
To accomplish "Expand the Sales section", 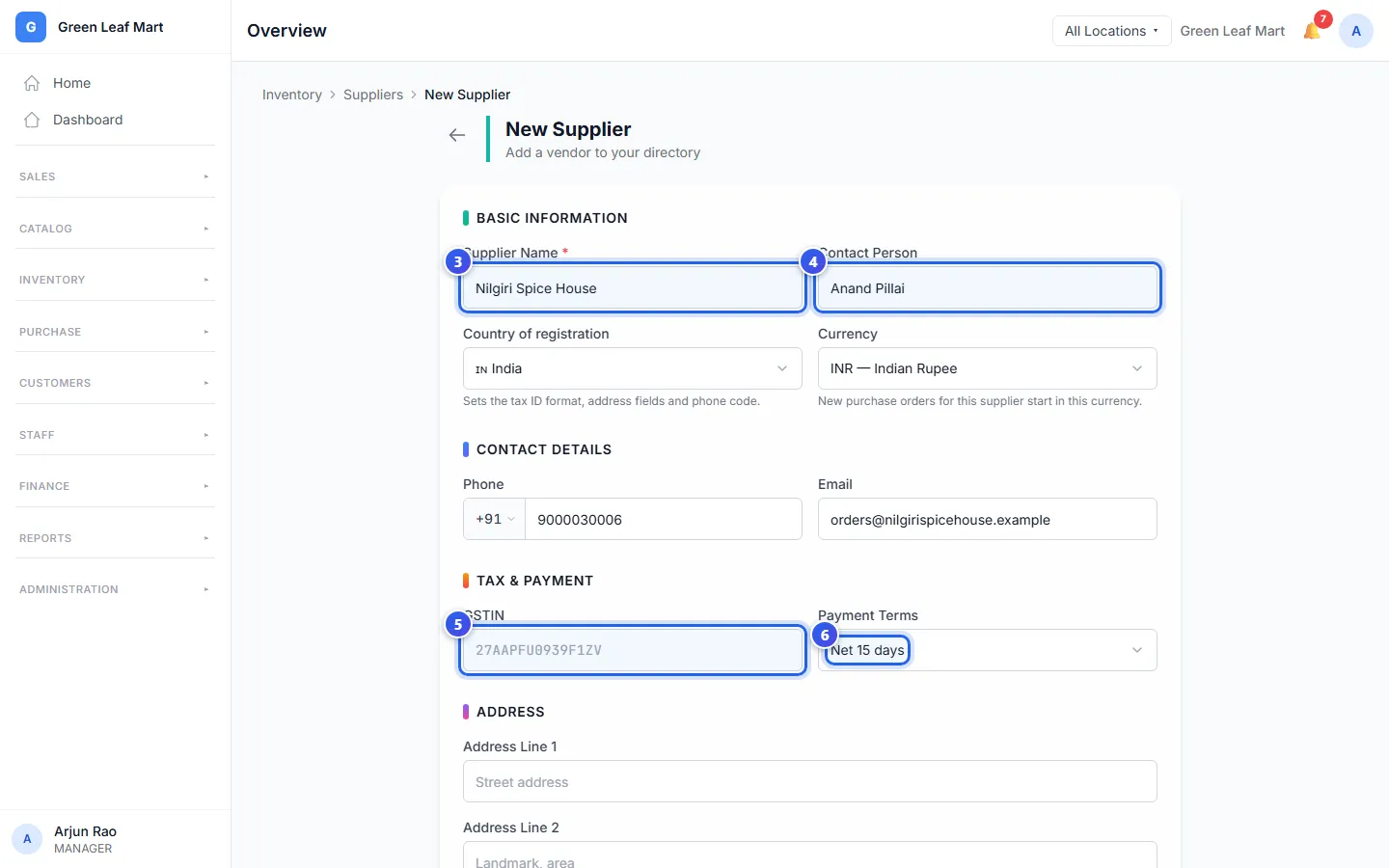I will [116, 176].
